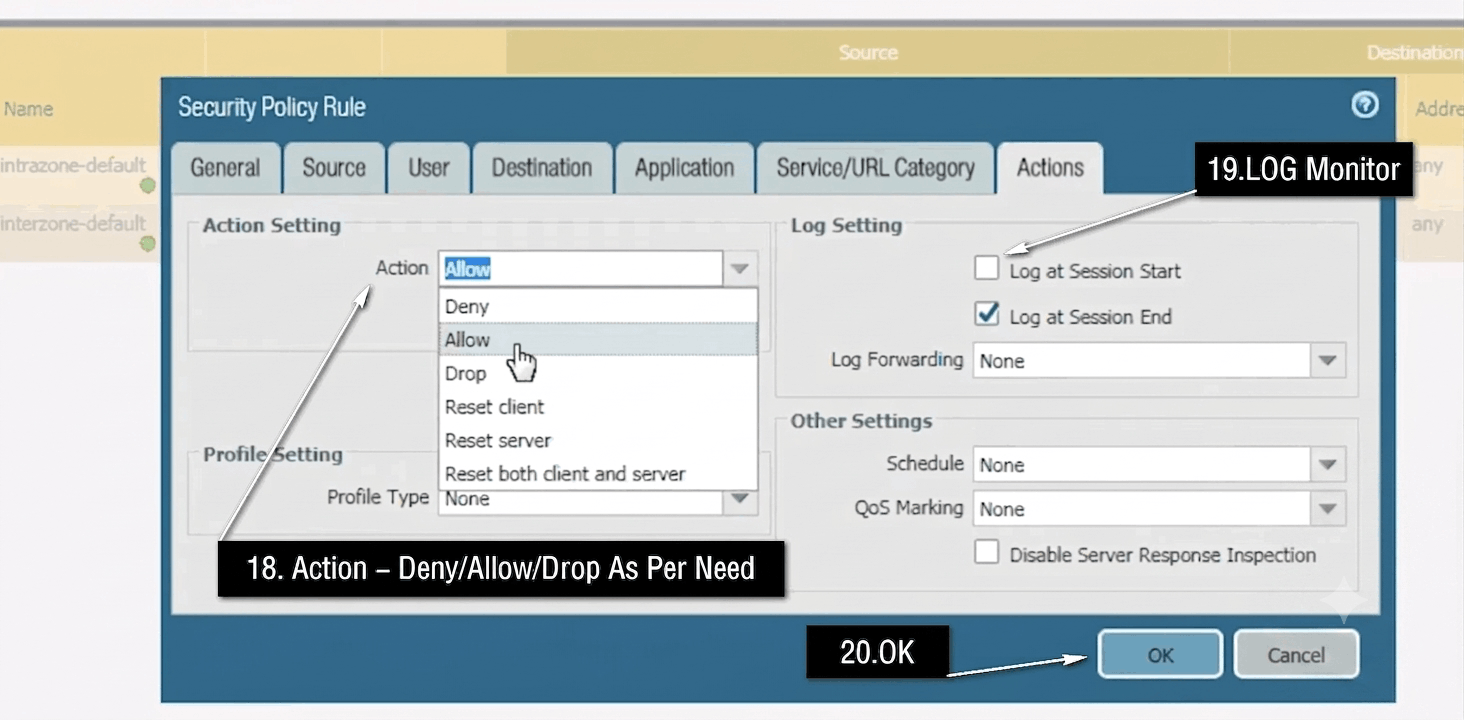Pick Reset both client and server
Viewport: 1464px width, 720px height.
coord(598,474)
